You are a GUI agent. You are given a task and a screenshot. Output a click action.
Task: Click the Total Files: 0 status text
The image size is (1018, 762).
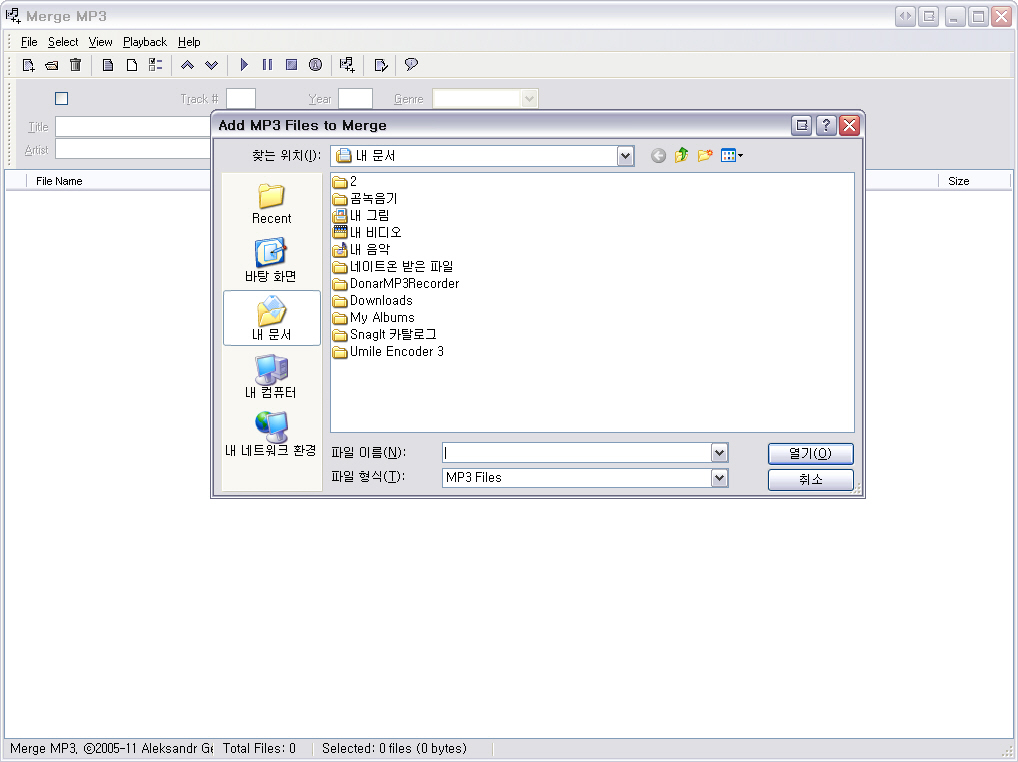coord(259,748)
